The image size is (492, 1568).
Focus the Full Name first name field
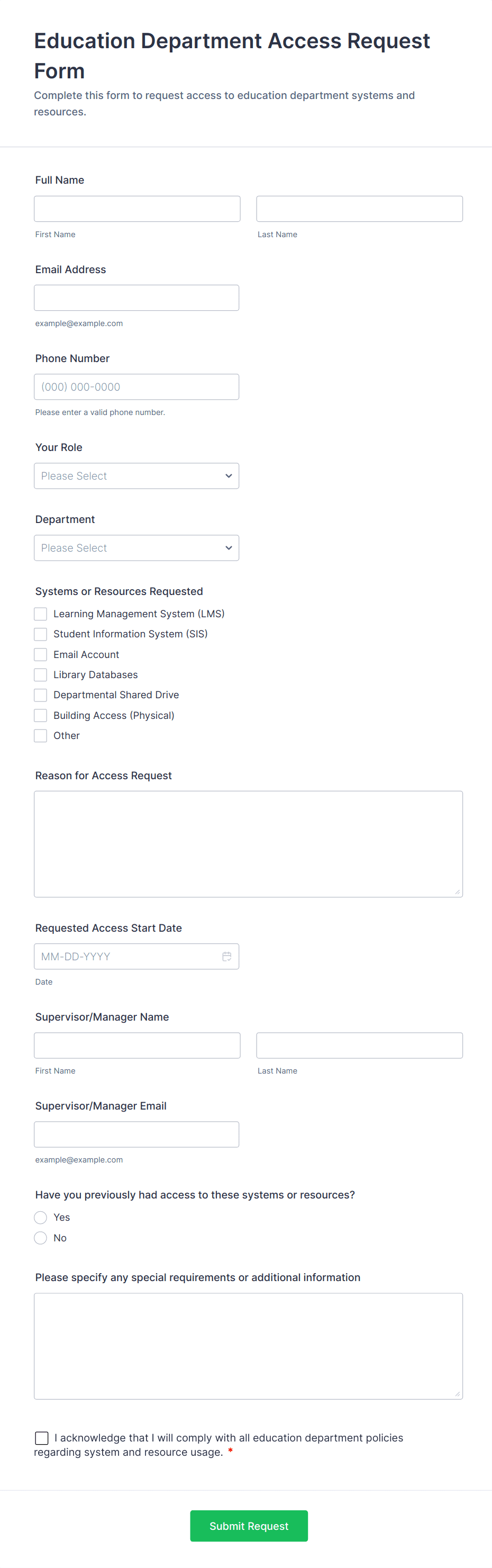137,209
